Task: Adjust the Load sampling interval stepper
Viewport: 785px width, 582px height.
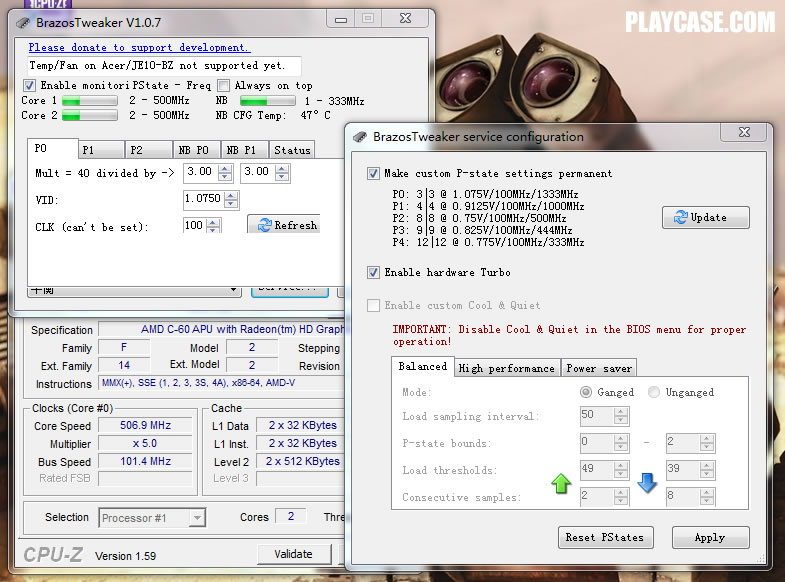Action: (x=621, y=416)
